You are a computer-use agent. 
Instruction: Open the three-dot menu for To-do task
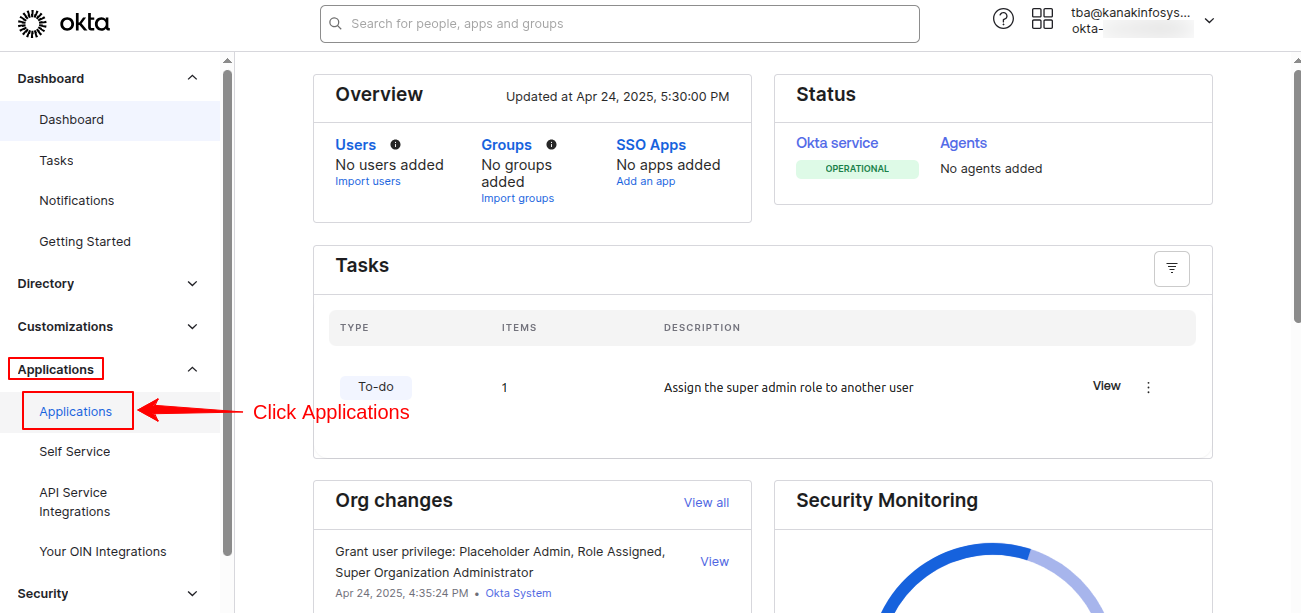1148,388
